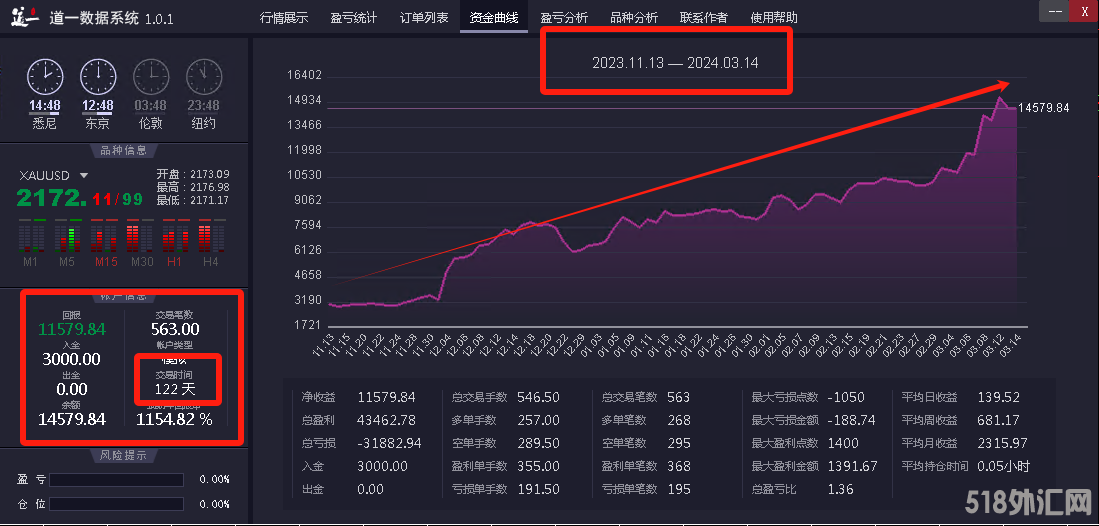Click the 道一 app logo icon
This screenshot has height=526, width=1099.
click(x=23, y=17)
